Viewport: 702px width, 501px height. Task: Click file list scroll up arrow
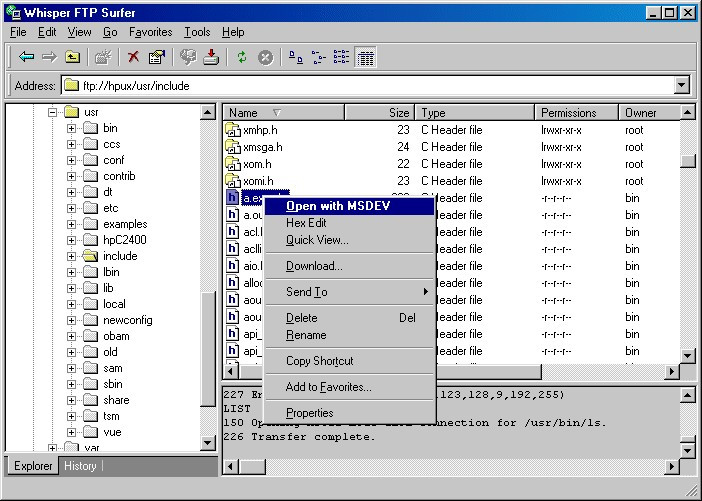click(688, 112)
